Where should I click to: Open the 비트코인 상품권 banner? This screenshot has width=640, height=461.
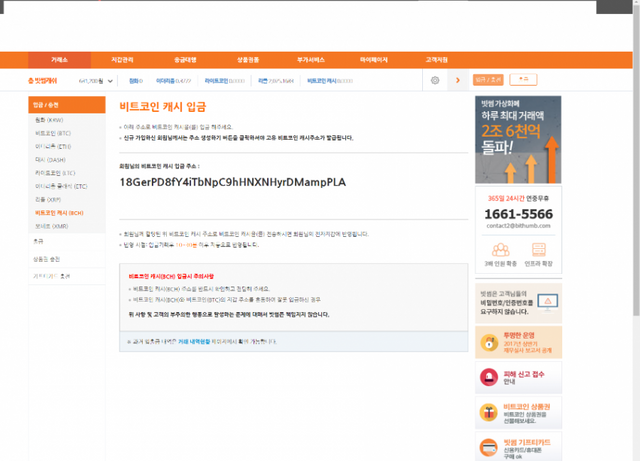(x=518, y=412)
